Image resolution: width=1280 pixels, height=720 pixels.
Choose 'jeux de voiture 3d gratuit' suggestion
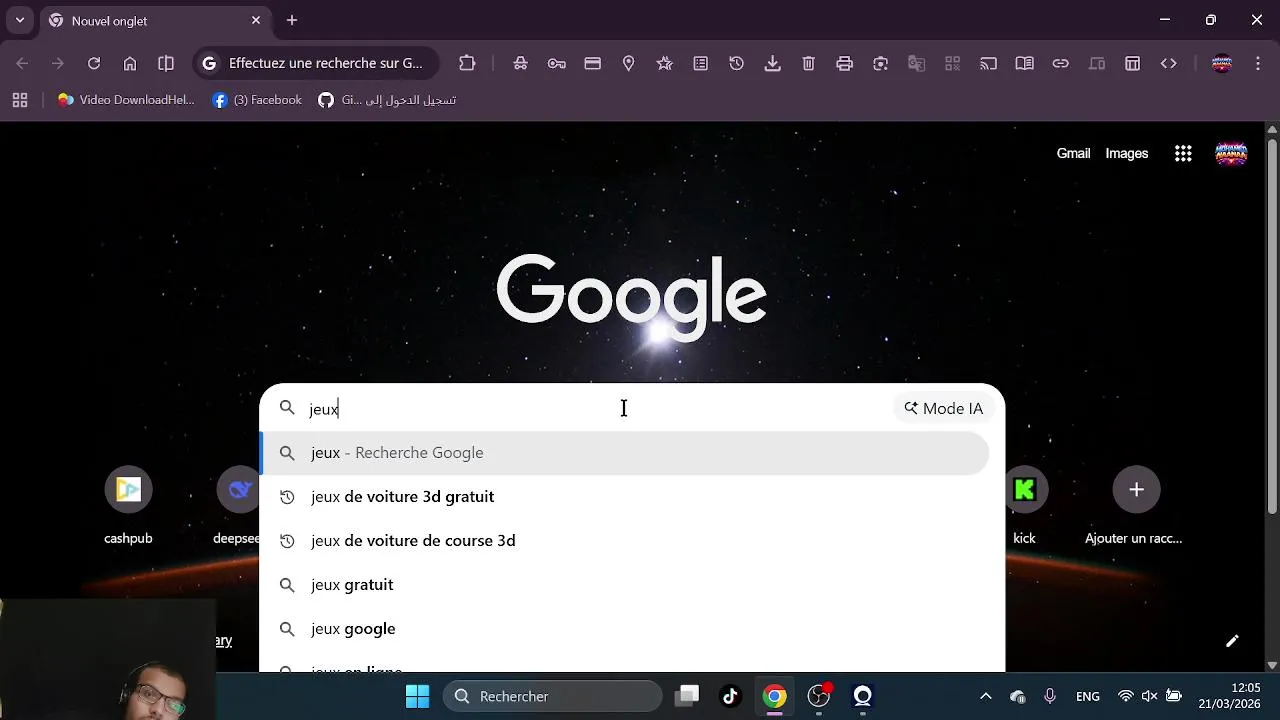click(625, 497)
